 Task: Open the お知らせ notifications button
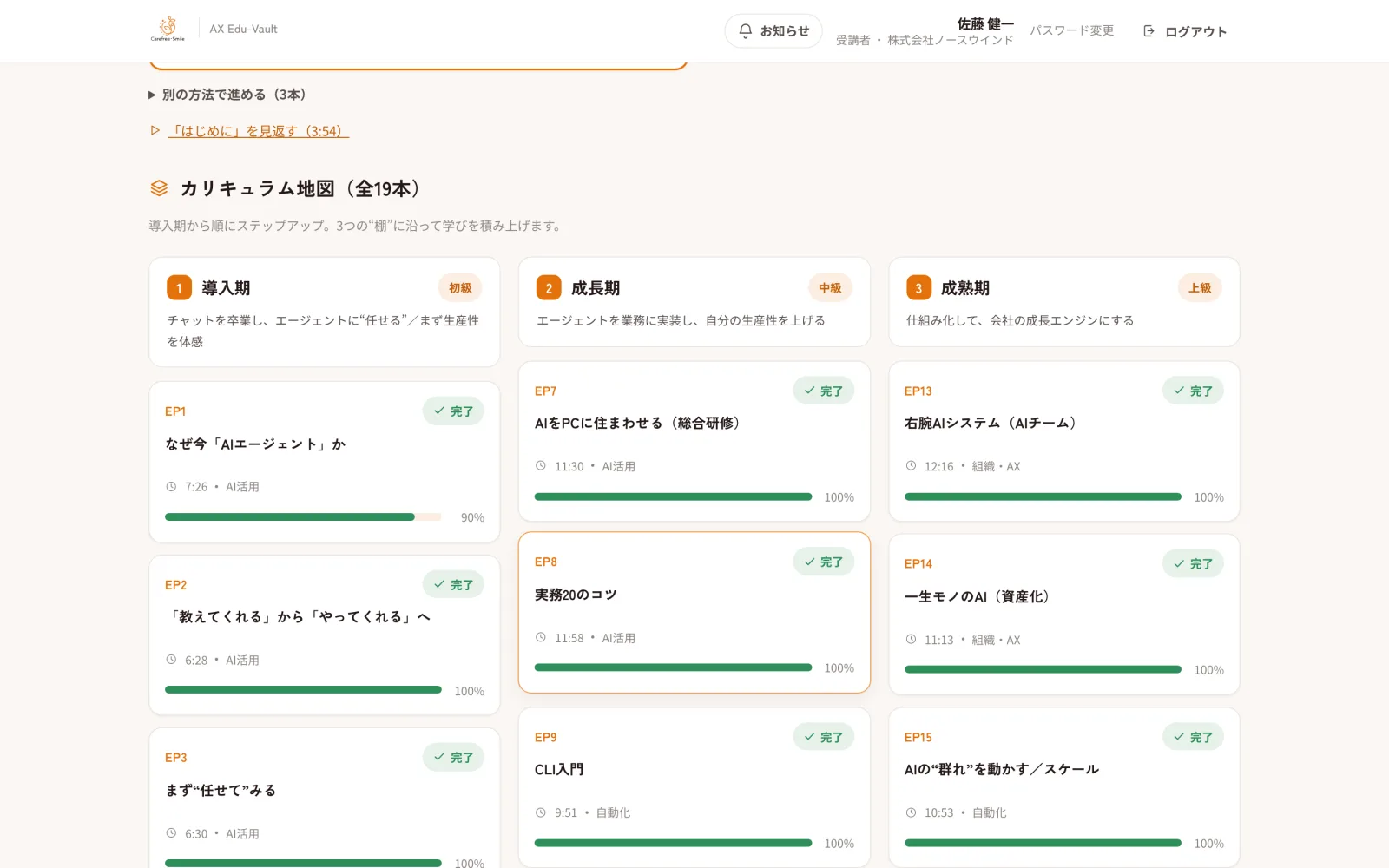[x=773, y=31]
